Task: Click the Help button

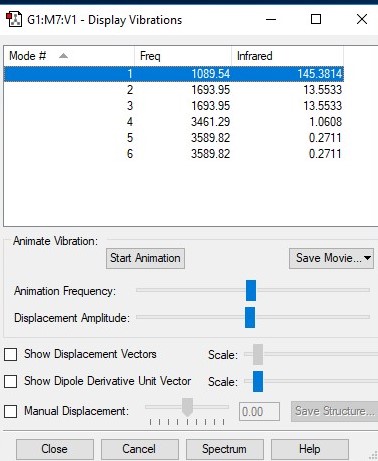Action: click(x=310, y=449)
